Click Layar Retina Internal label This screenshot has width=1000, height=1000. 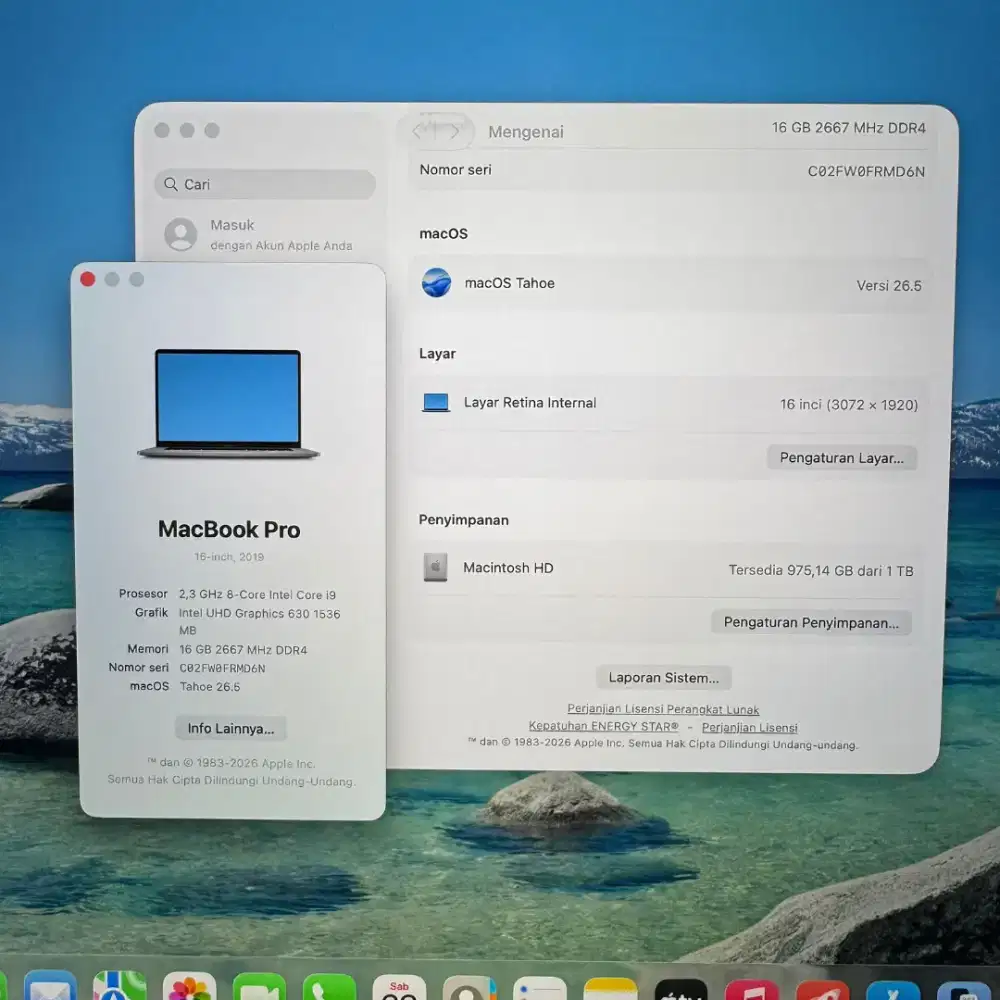tap(530, 402)
